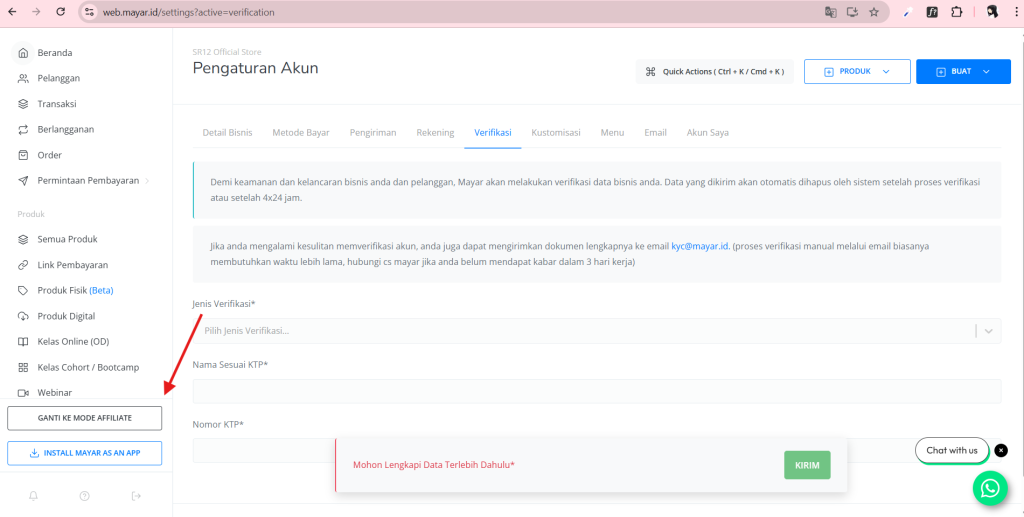1024x517 pixels.
Task: Click the Transaksi layers icon
Action: 24,104
